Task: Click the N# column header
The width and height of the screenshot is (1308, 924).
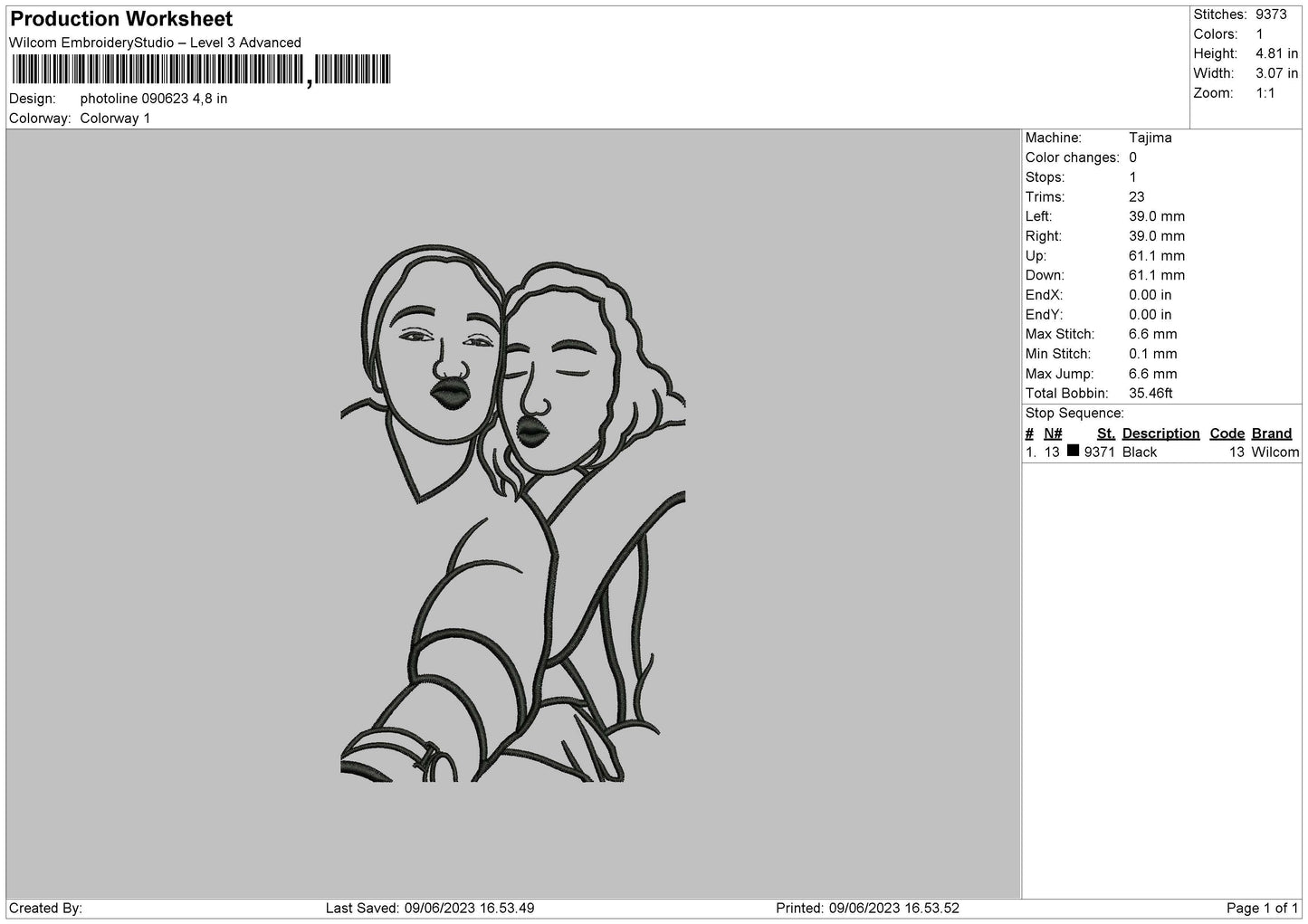Action: pyautogui.click(x=1053, y=433)
